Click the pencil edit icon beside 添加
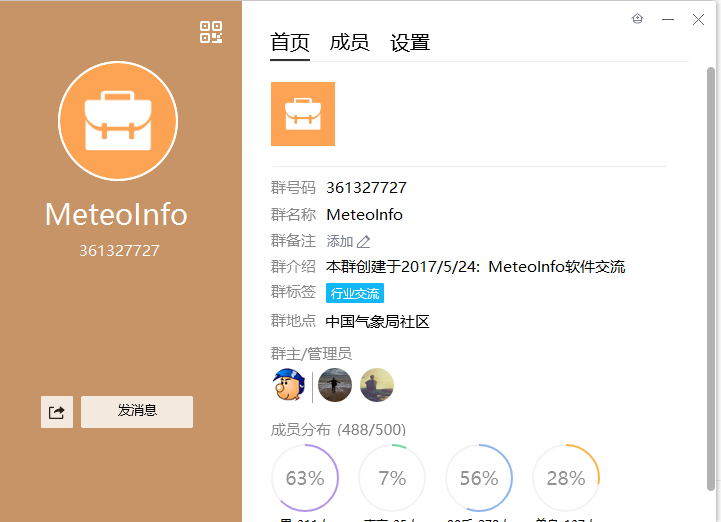The height and width of the screenshot is (522, 721). coord(364,241)
